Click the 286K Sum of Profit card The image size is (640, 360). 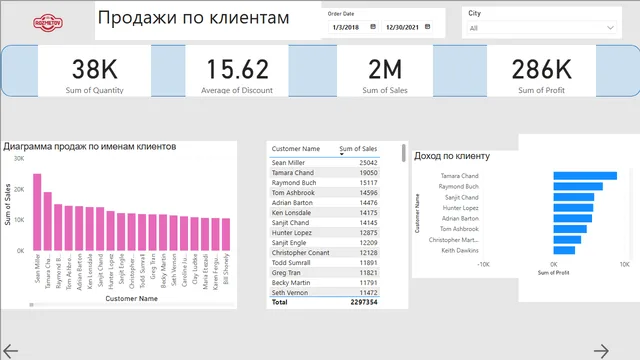click(542, 71)
